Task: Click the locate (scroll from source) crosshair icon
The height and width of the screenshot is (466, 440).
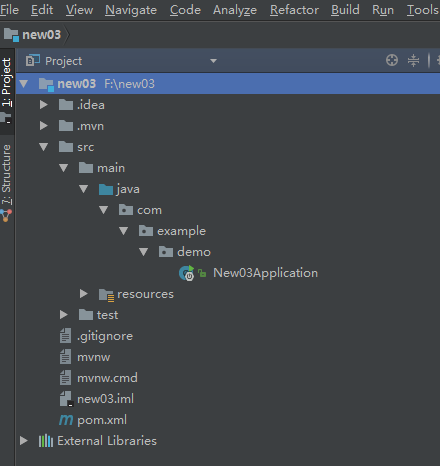Action: click(392, 60)
